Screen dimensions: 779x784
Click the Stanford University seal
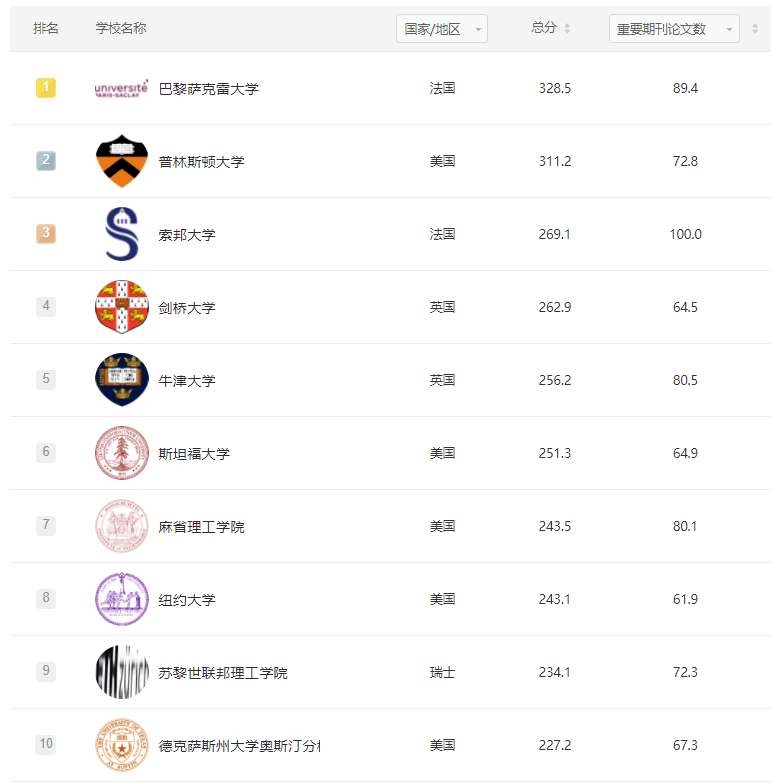[121, 453]
